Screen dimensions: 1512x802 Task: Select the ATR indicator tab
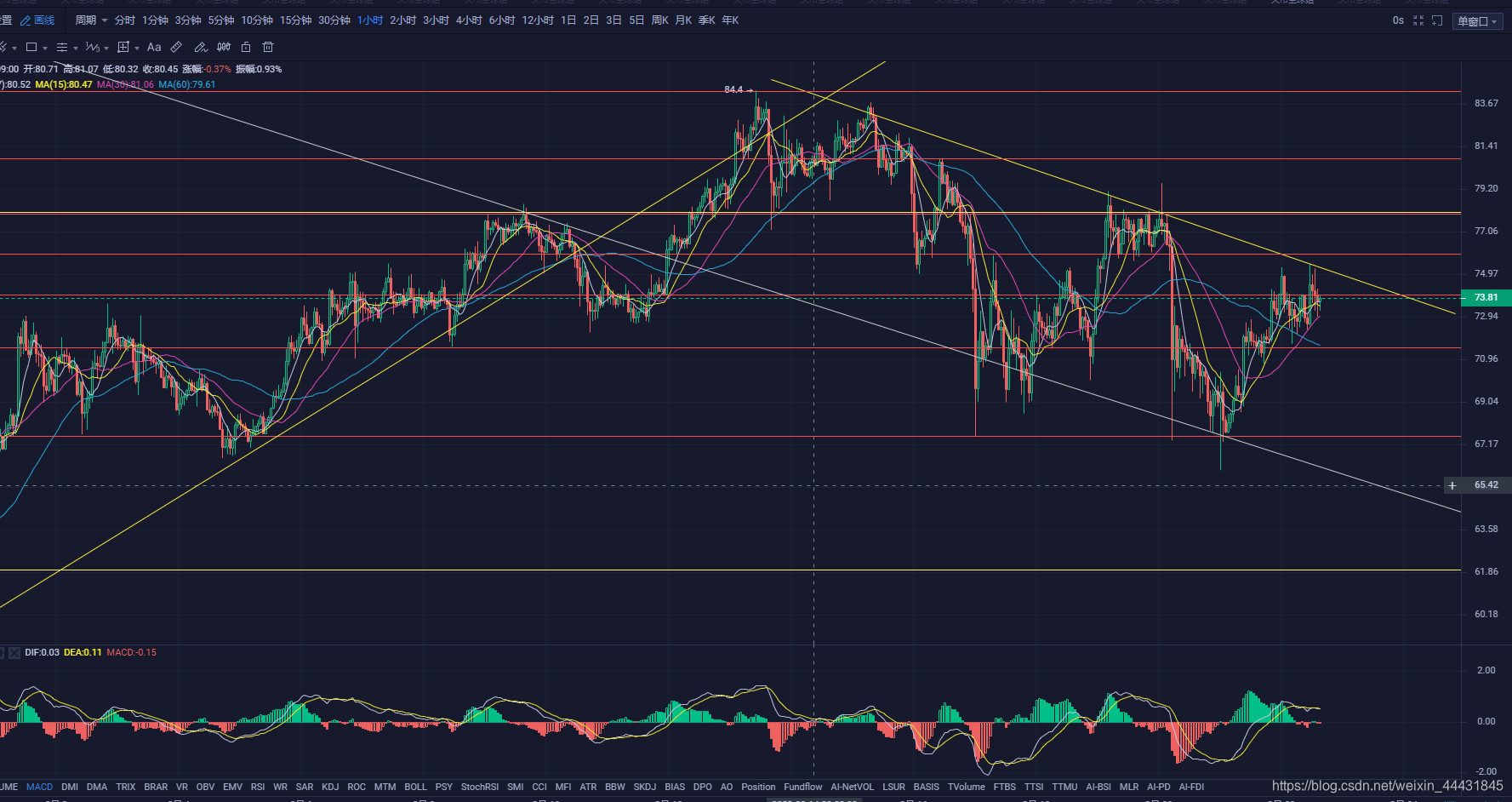[588, 788]
